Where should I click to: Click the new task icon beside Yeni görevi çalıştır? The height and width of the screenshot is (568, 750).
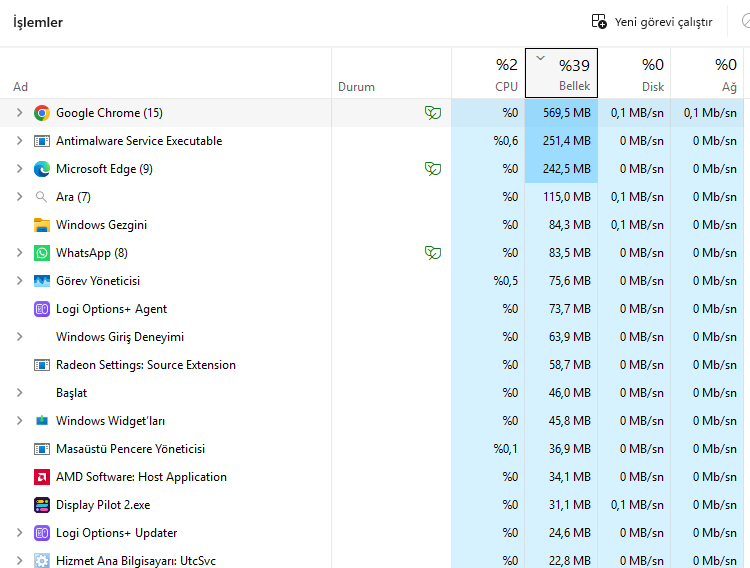click(599, 22)
